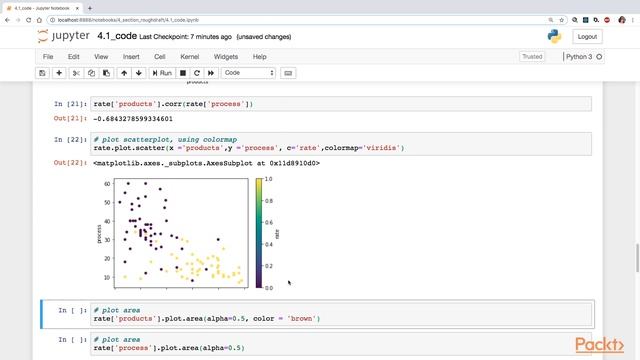The width and height of the screenshot is (640, 360).
Task: Open the command palette keyboard icon
Action: click(288, 73)
